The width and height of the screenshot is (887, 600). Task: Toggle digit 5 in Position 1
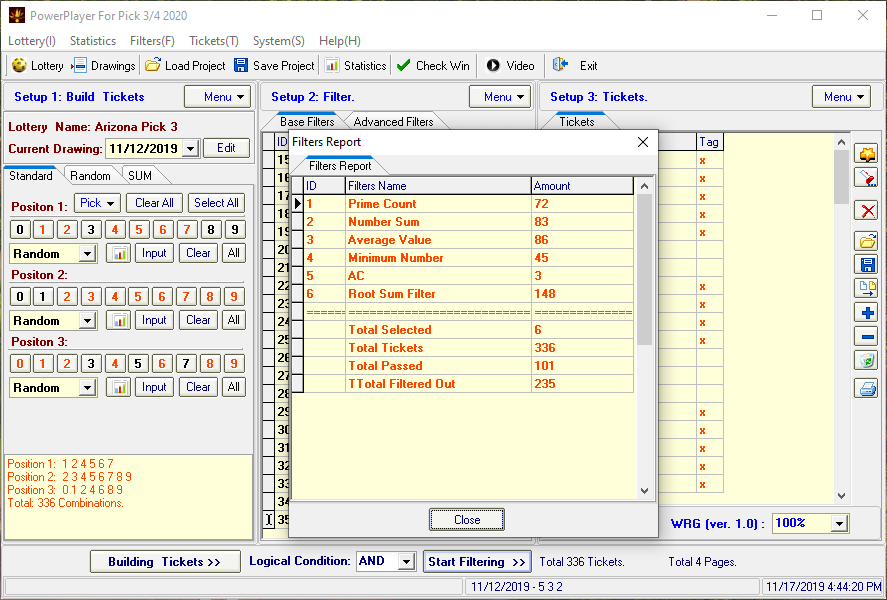coord(139,230)
